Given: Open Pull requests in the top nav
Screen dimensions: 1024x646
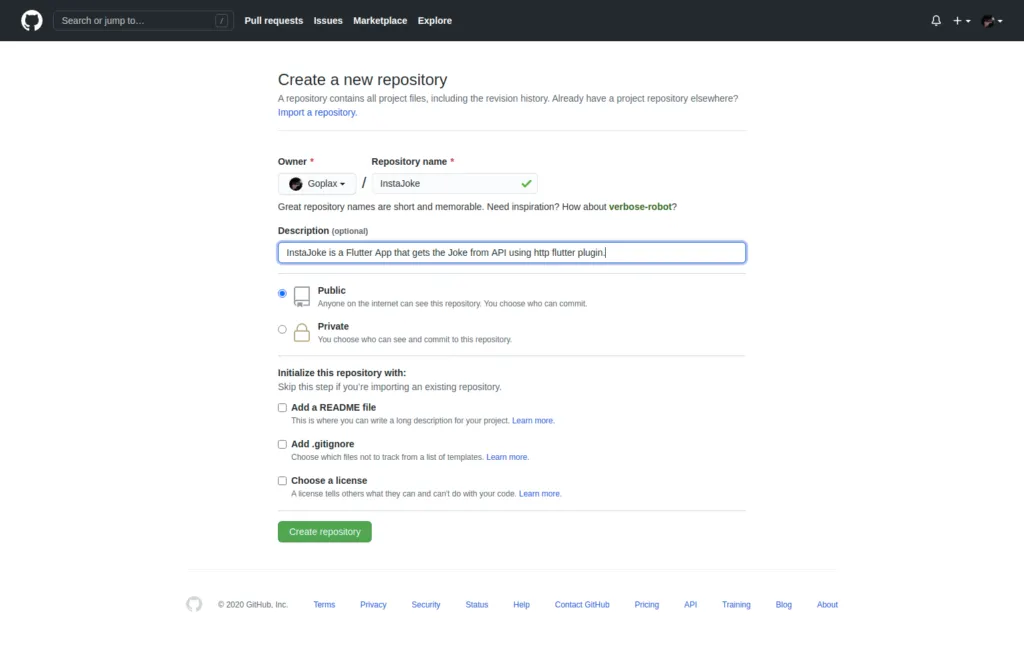Looking at the screenshot, I should tap(274, 21).
